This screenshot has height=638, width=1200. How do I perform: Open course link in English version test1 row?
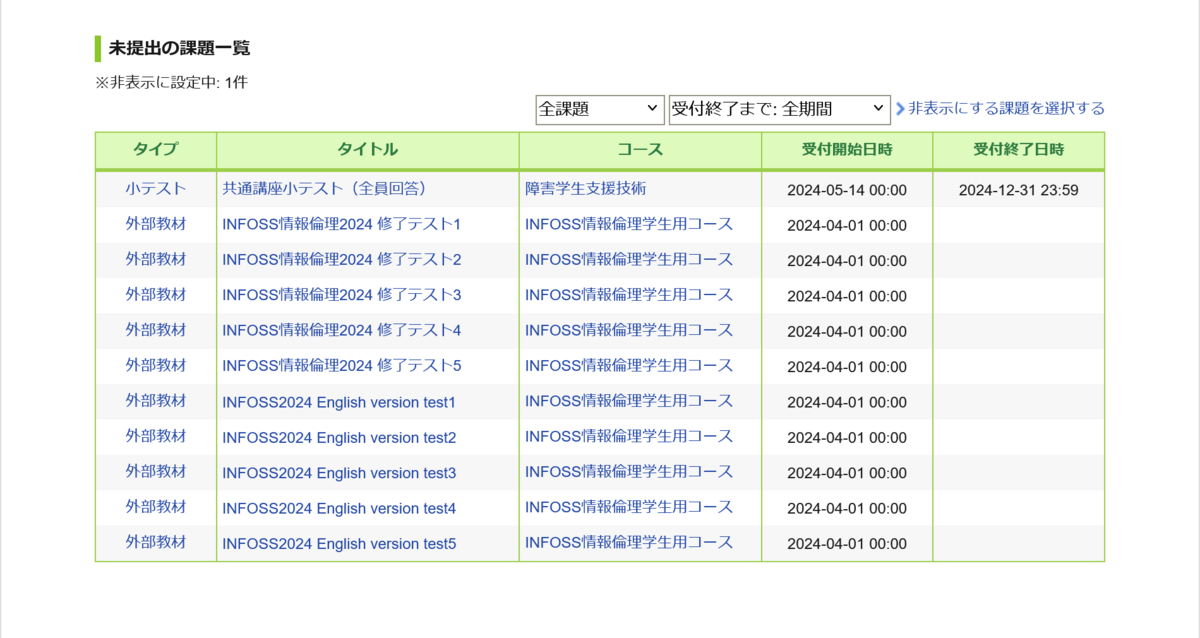point(629,401)
